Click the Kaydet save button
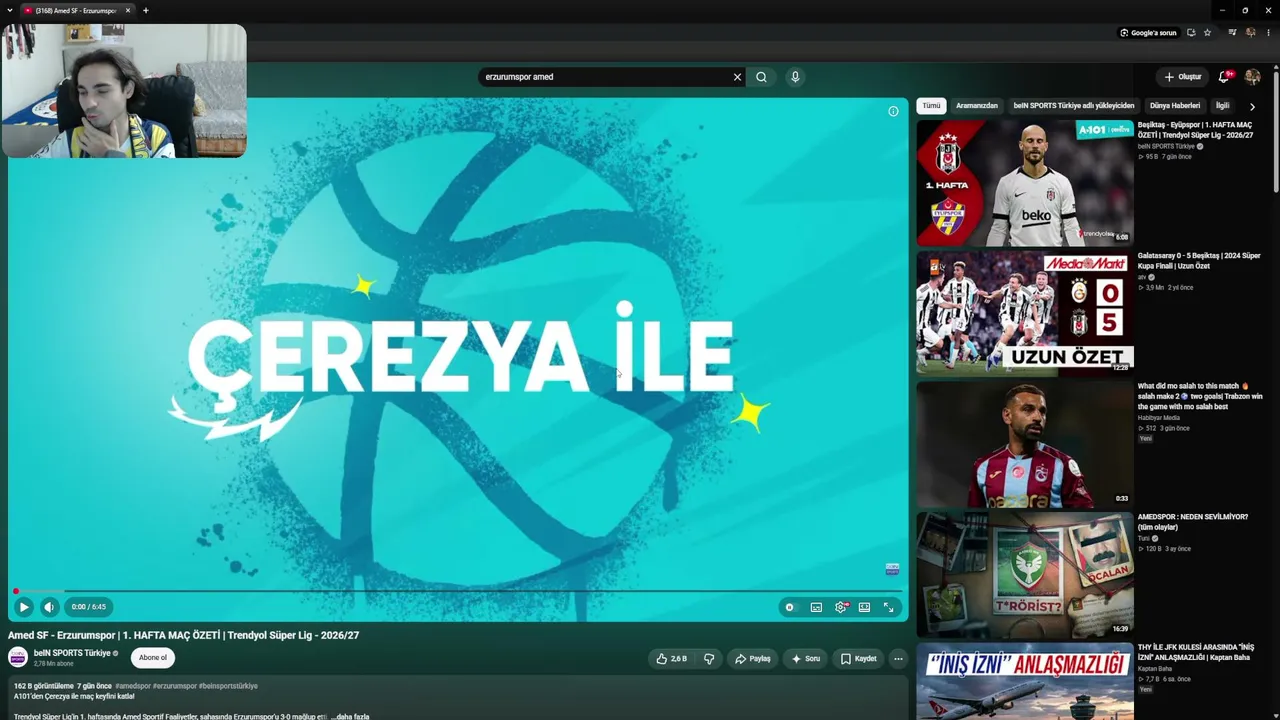This screenshot has width=1280, height=720. click(x=859, y=659)
